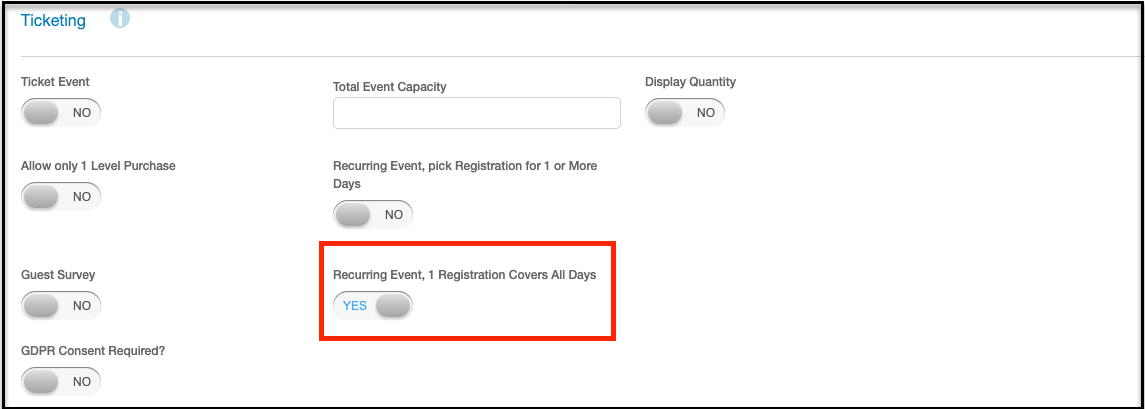Switch on the Guest Survey toggle
Screen dimensions: 1145x409
(x=61, y=305)
